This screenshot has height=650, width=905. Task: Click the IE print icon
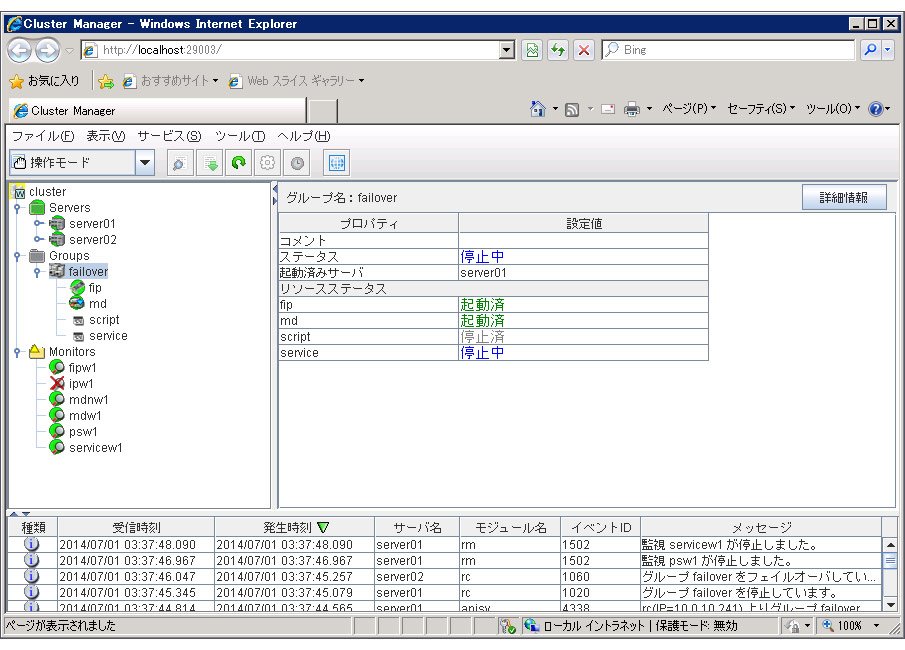(632, 109)
